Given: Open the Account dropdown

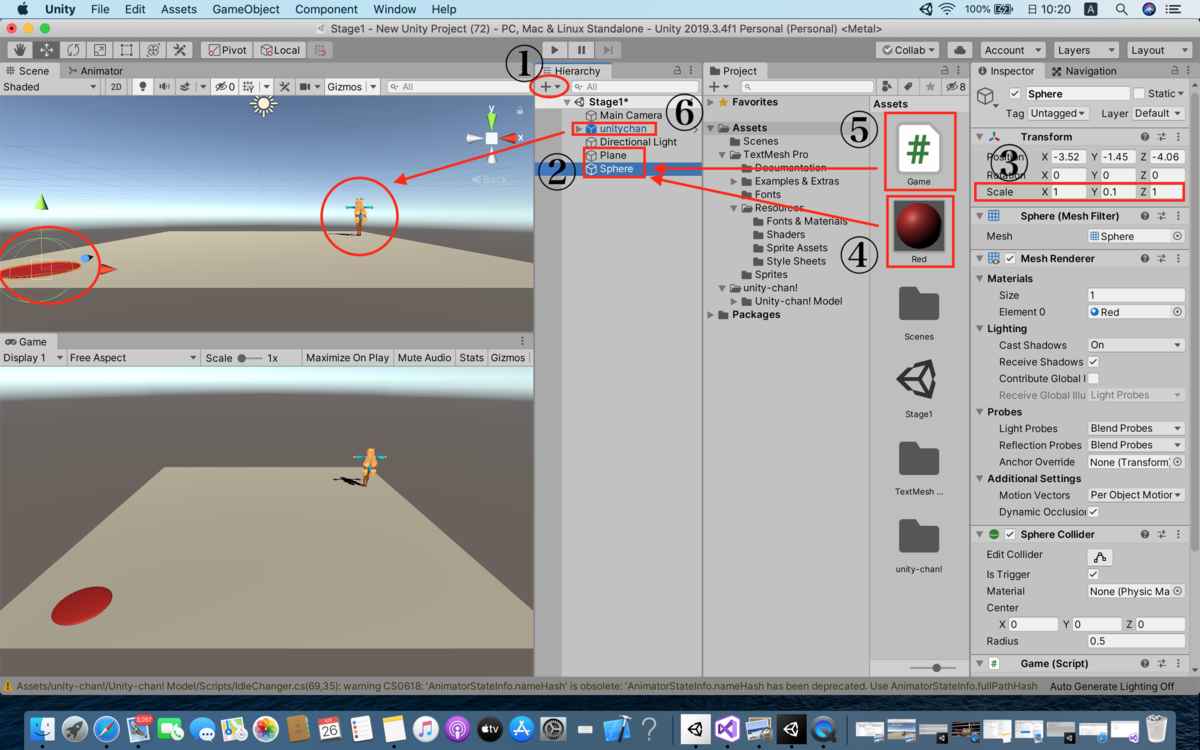Looking at the screenshot, I should coord(1012,50).
